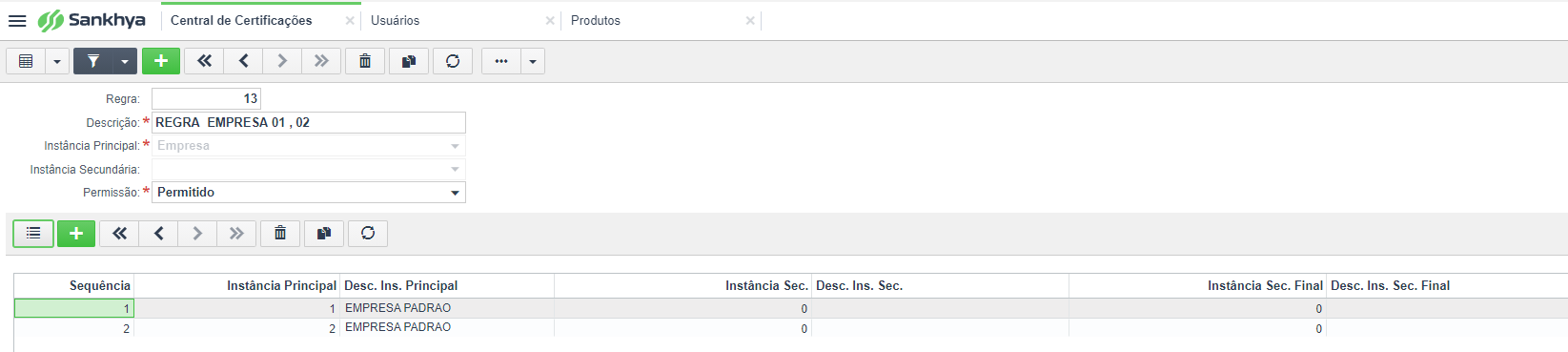Toggle the detail list view mode button

coord(33,234)
